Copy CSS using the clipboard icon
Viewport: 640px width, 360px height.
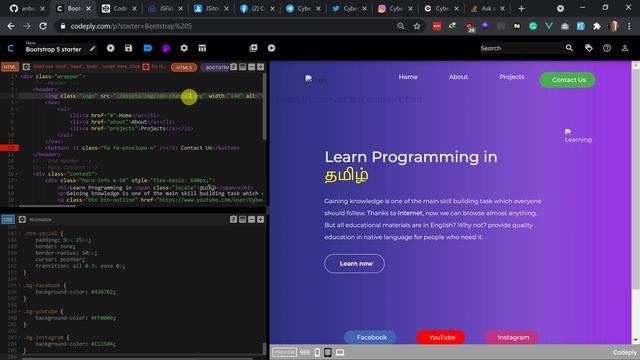click(233, 220)
